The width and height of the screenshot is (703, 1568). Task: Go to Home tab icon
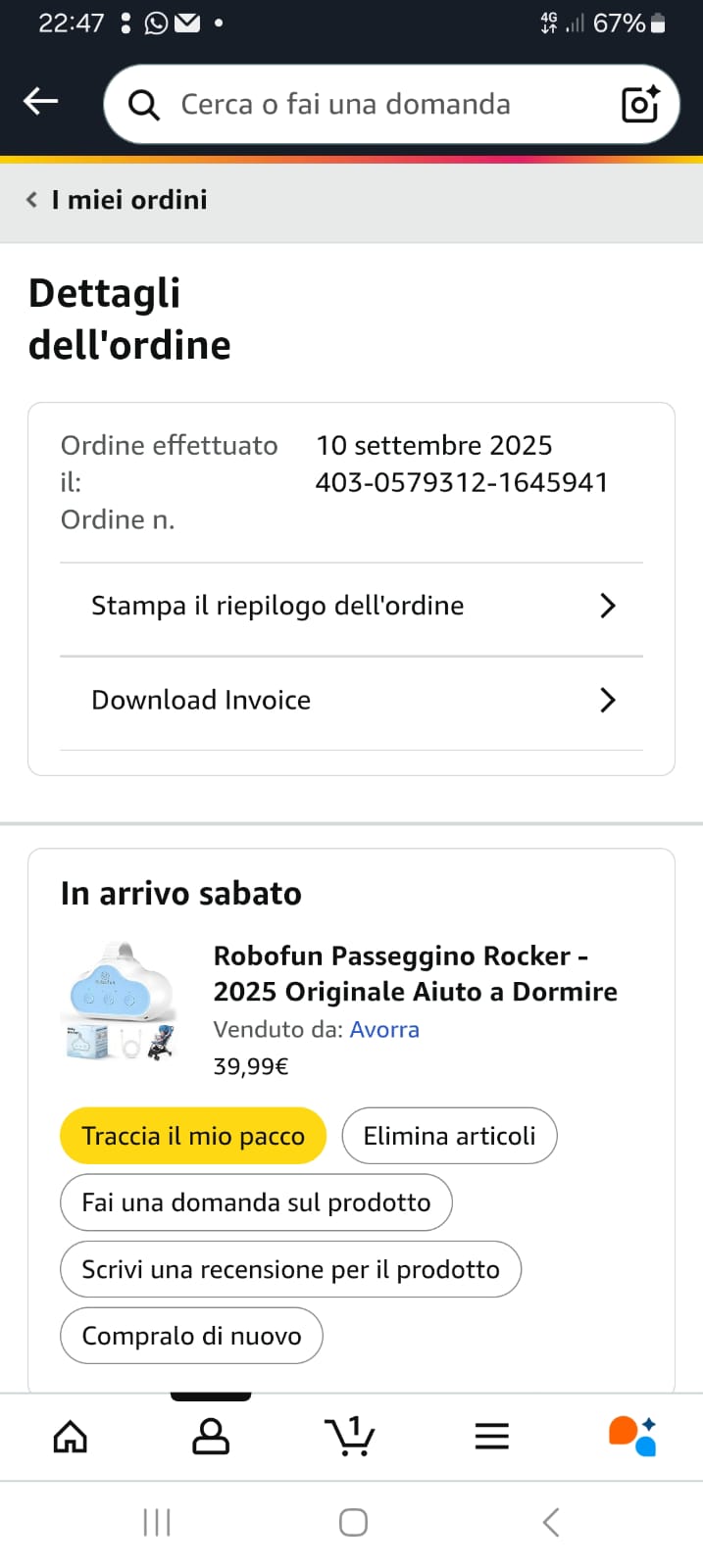[71, 1437]
